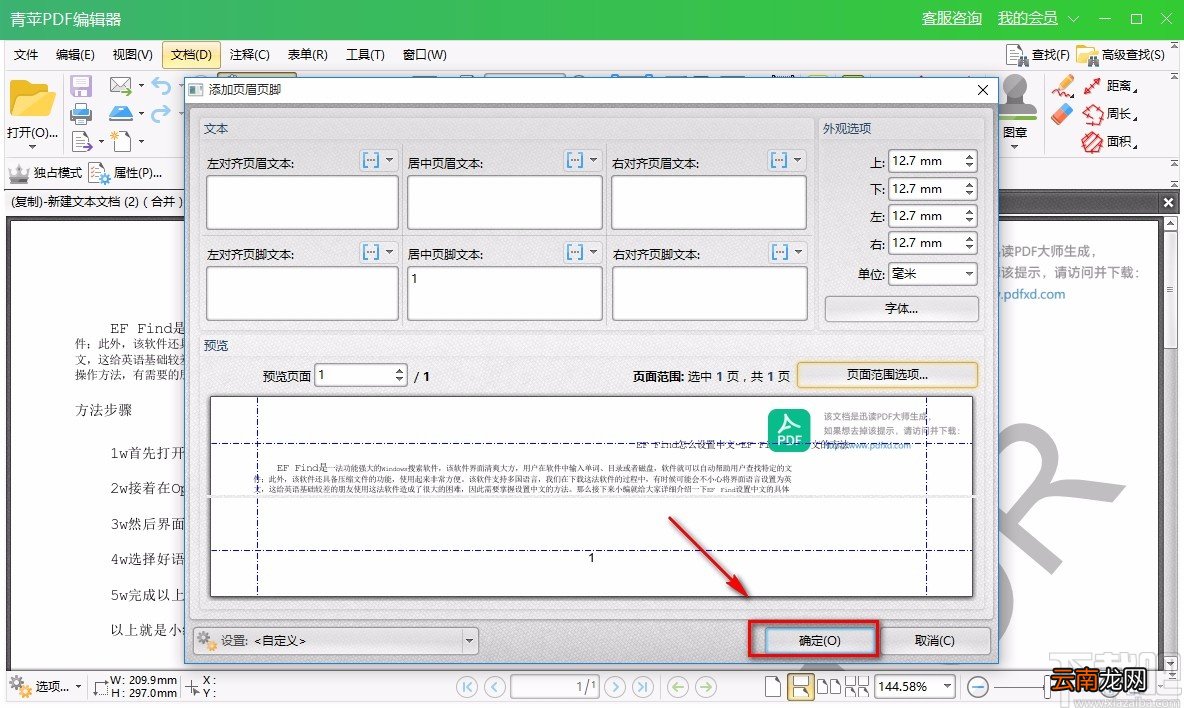Select the Area (面积) measuring tool
The height and width of the screenshot is (708, 1184).
(x=1109, y=141)
